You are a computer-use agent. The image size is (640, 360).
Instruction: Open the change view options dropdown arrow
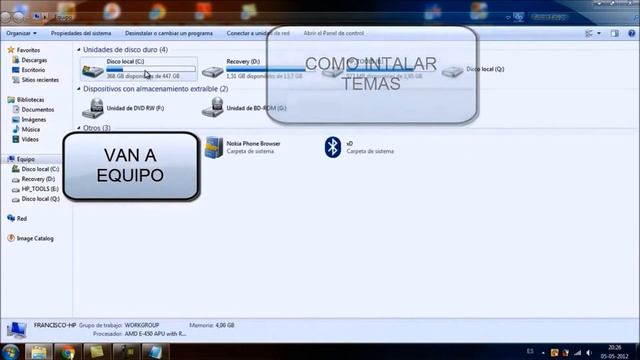point(599,33)
